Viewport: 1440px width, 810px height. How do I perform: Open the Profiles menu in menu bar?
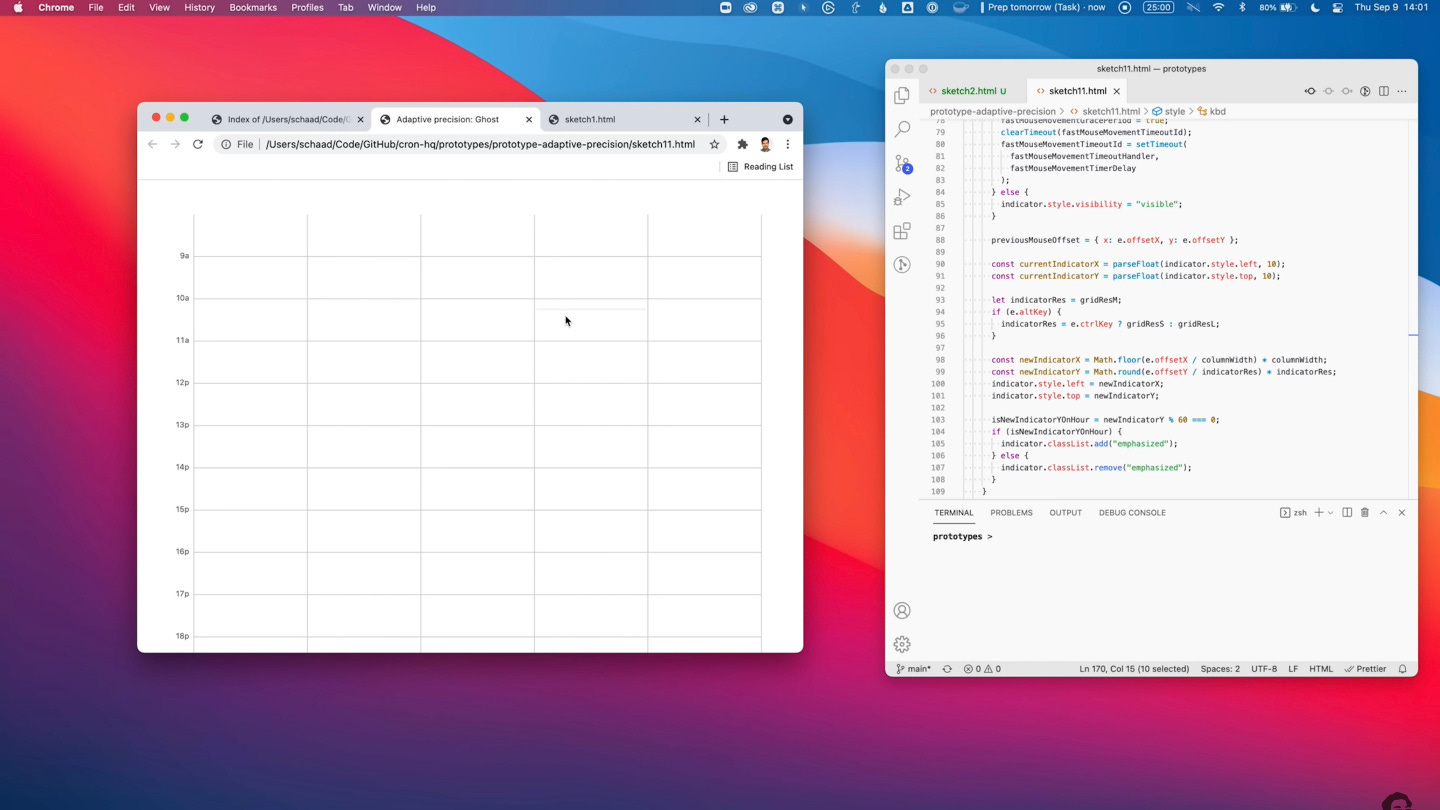307,7
